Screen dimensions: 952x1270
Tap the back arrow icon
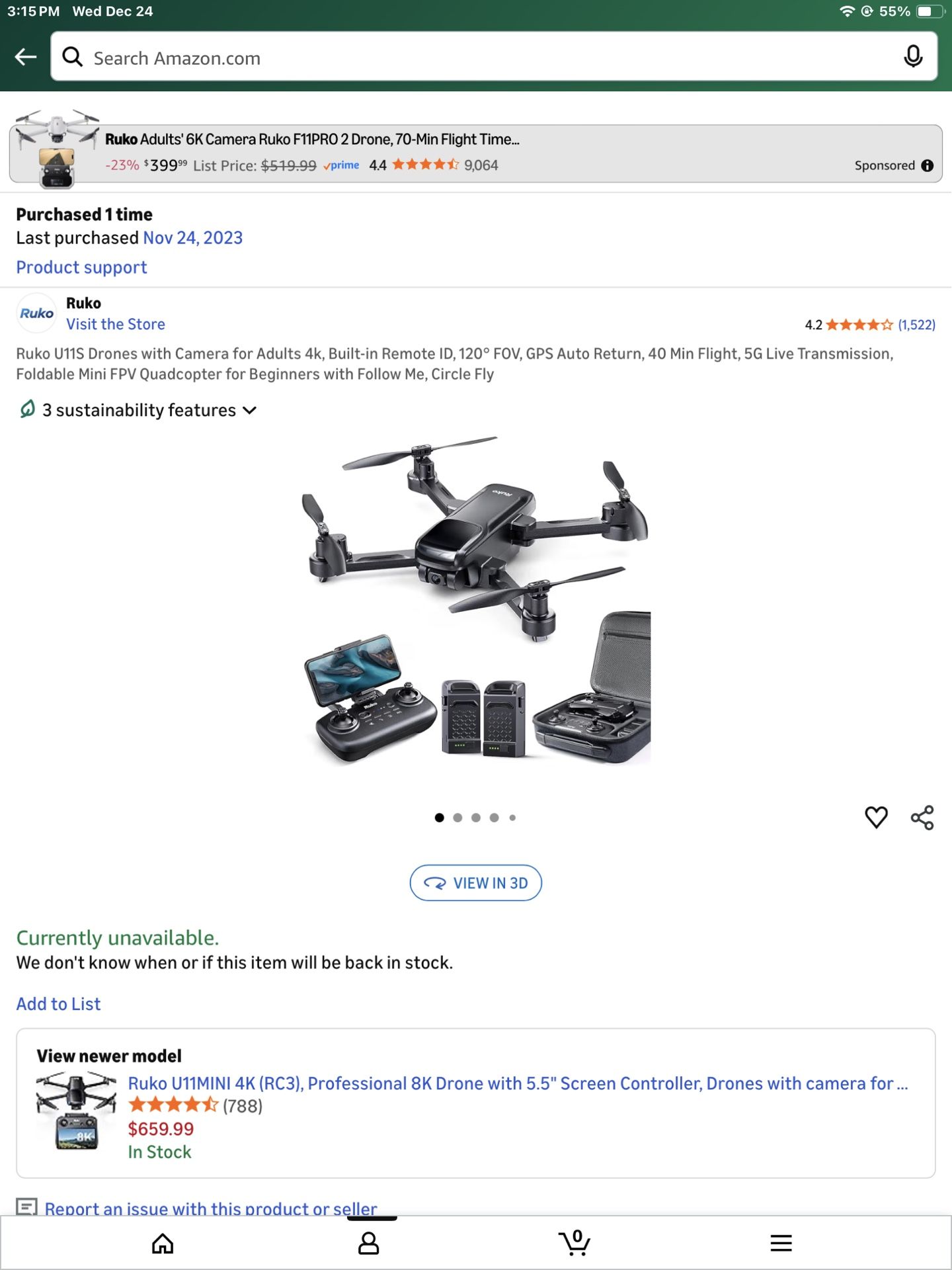[x=26, y=57]
